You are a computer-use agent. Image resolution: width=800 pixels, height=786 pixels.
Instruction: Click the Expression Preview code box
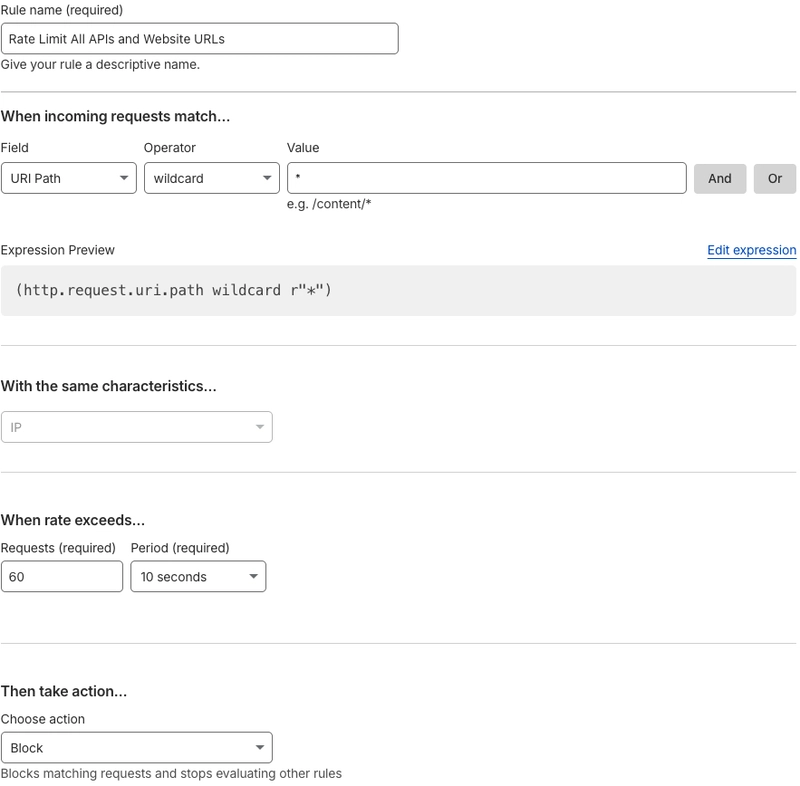[x=398, y=291]
